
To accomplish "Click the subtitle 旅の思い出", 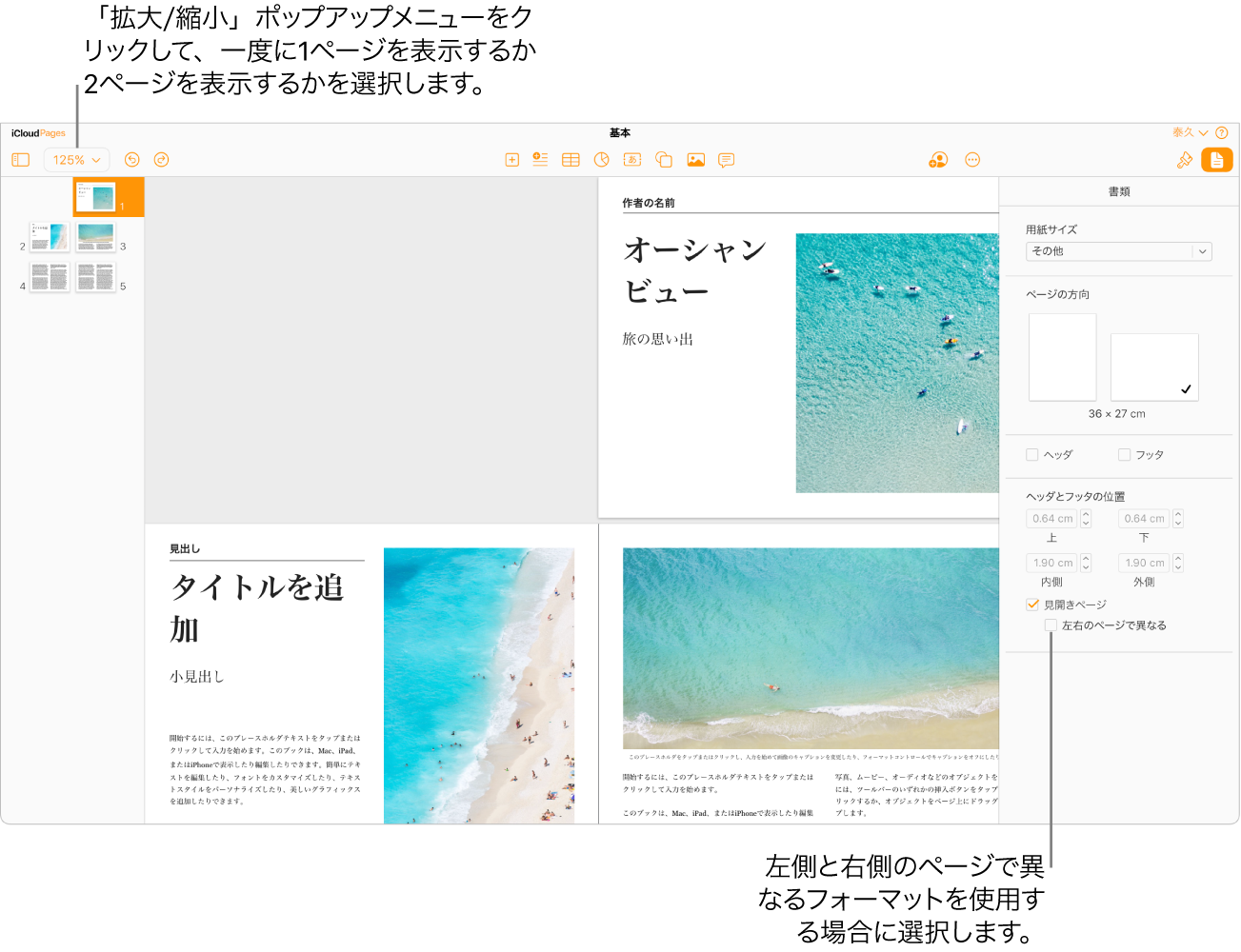I will 658,339.
